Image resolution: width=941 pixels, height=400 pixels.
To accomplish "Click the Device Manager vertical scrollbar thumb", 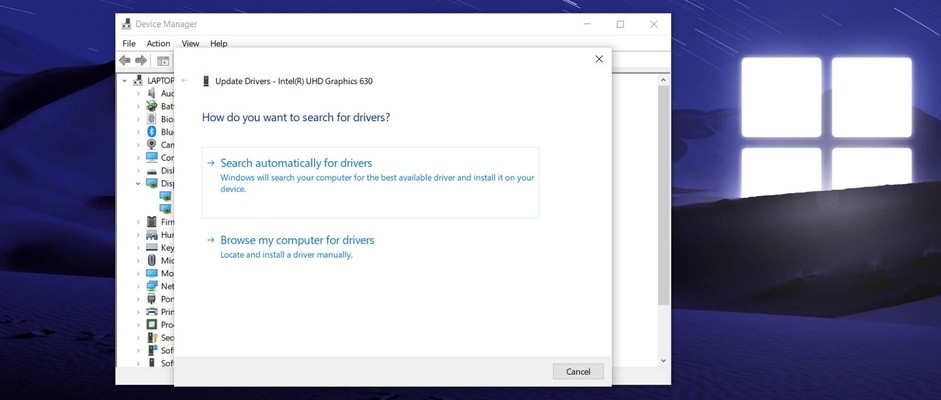I will click(x=663, y=195).
